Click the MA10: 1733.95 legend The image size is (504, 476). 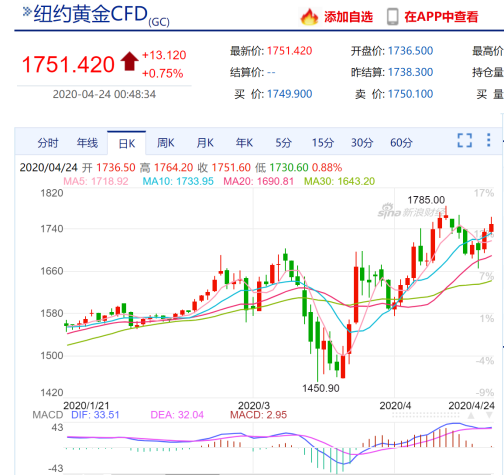click(x=178, y=181)
